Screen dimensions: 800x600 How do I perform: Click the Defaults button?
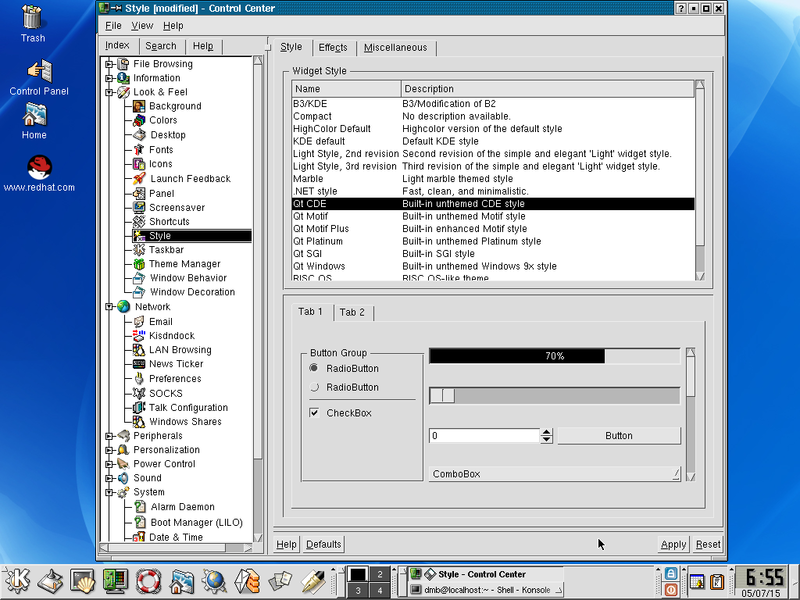click(x=323, y=544)
